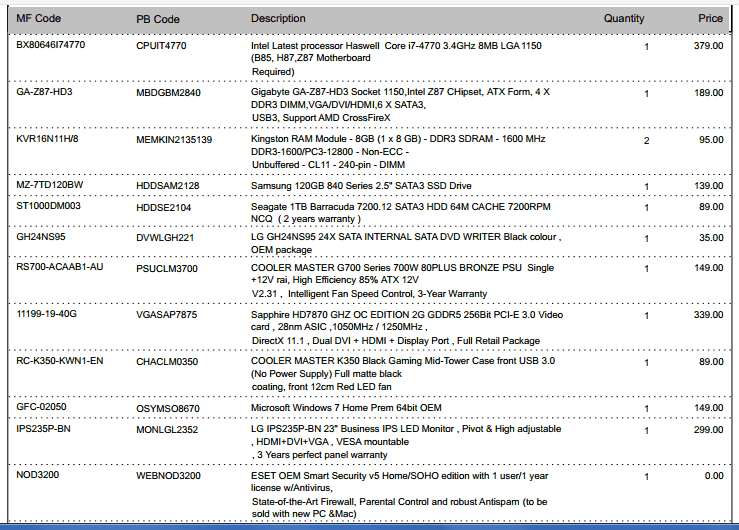The image size is (739, 530).
Task: Click the Price column header
Action: 710,18
